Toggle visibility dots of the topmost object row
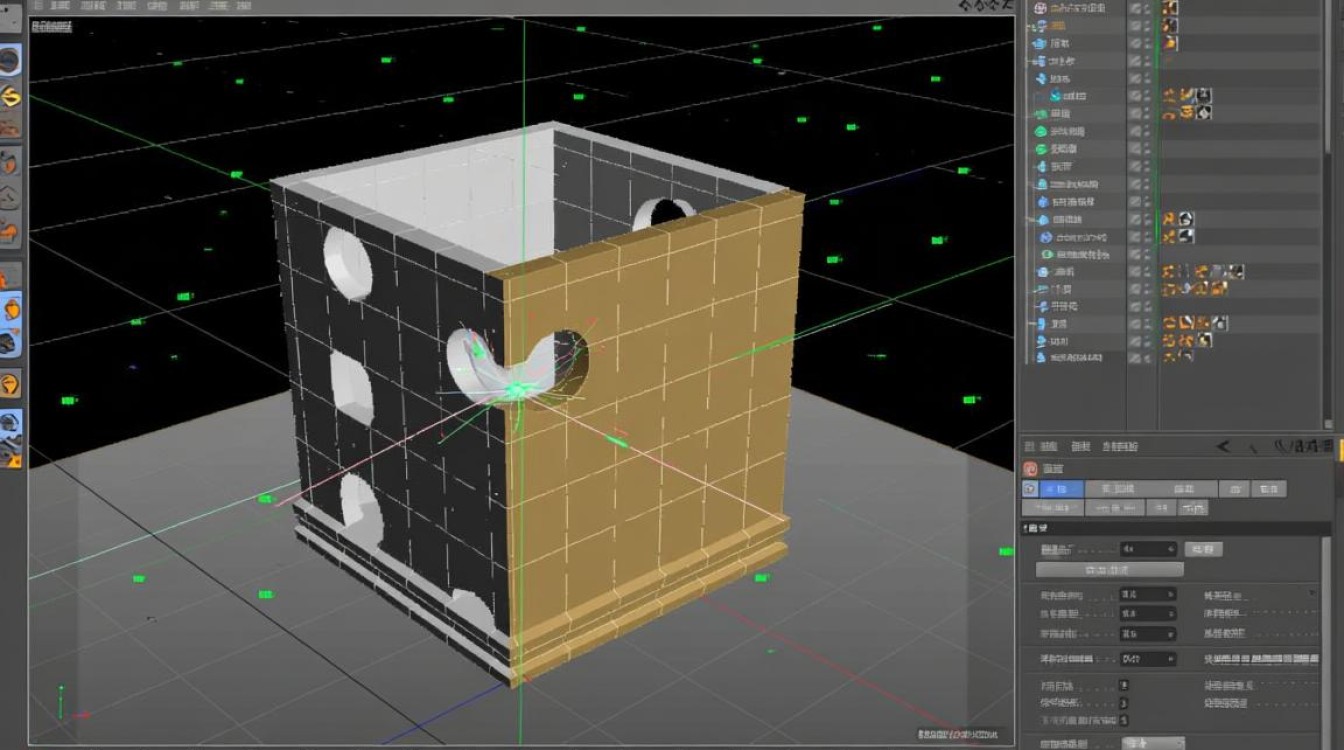 pyautogui.click(x=1136, y=7)
